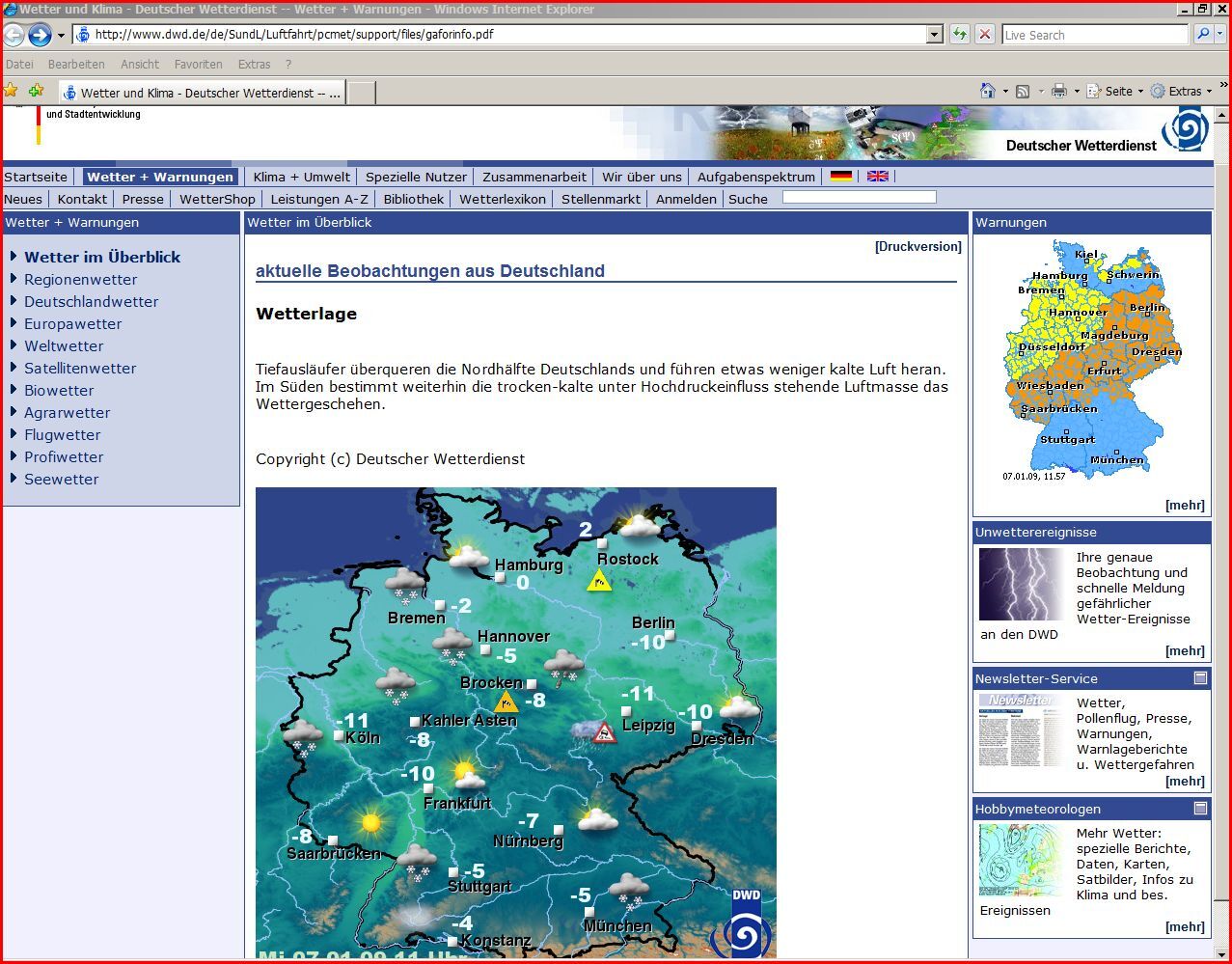The width and height of the screenshot is (1232, 964).
Task: Select the Klima + Umwelt navigation tab
Action: (301, 177)
